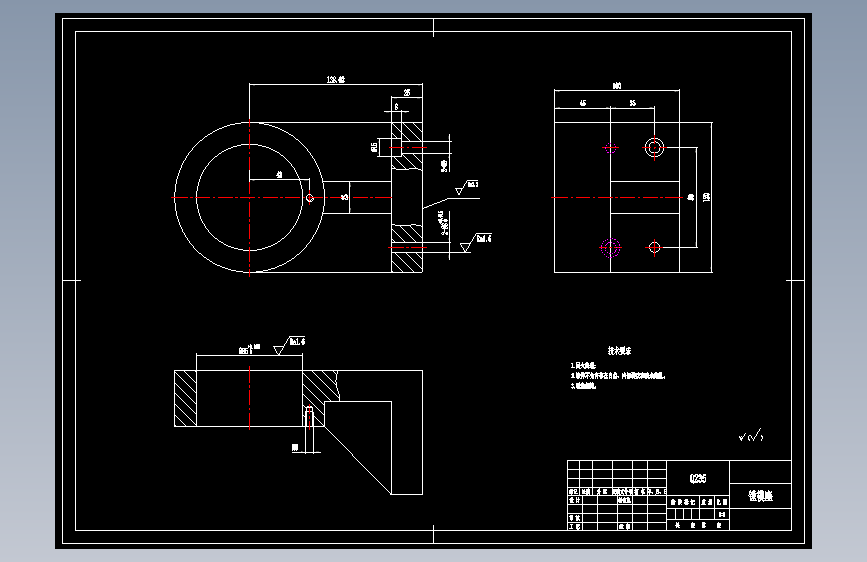The width and height of the screenshot is (867, 562).
Task: Select the general surface roughness checkmark symbol
Action: [x=750, y=436]
